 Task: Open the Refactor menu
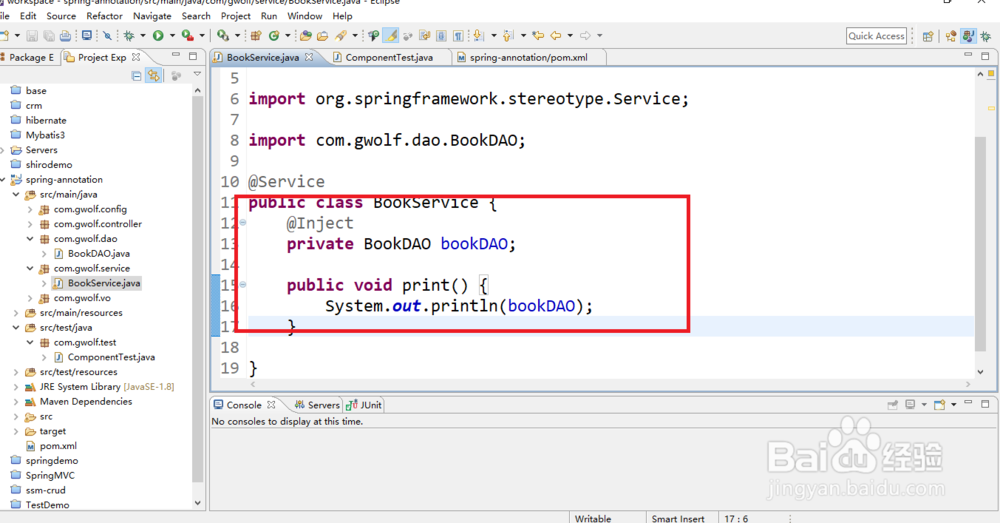pyautogui.click(x=104, y=16)
